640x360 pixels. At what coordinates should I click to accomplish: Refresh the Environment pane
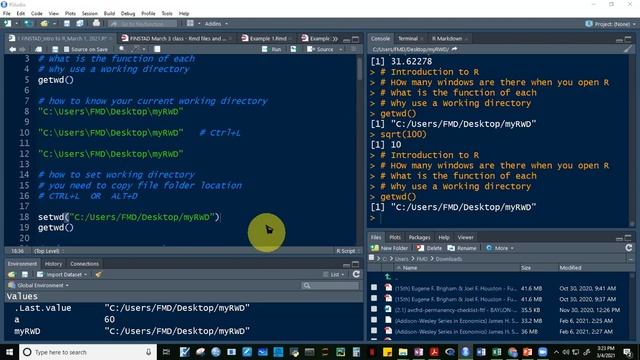[x=356, y=274]
